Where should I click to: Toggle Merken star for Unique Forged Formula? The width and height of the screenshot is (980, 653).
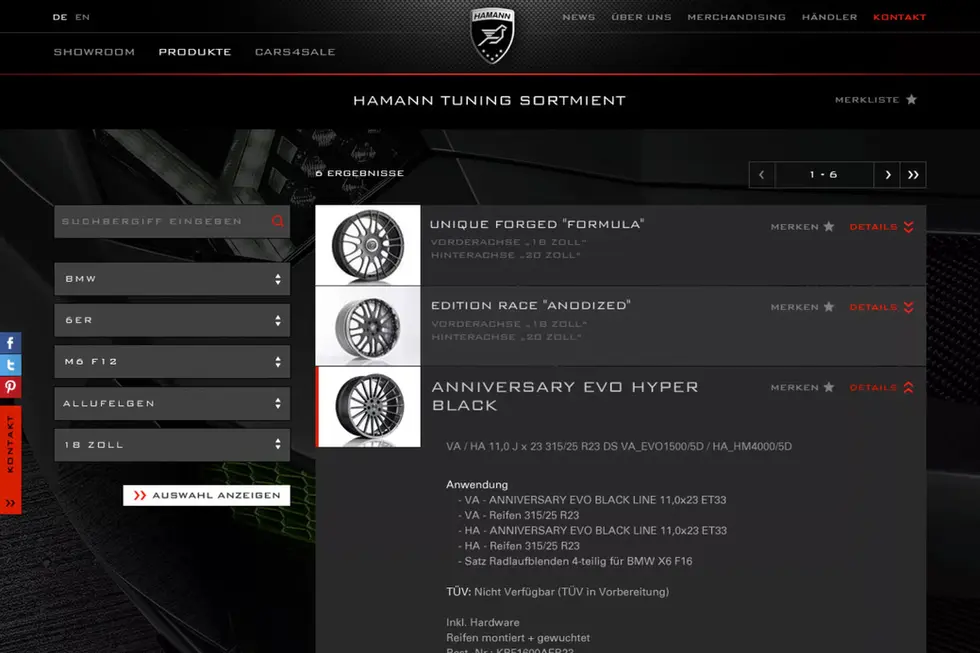point(829,227)
